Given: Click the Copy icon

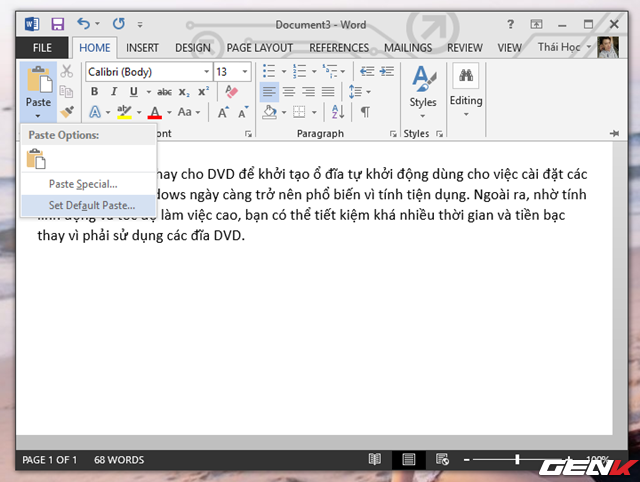Looking at the screenshot, I should [x=66, y=91].
